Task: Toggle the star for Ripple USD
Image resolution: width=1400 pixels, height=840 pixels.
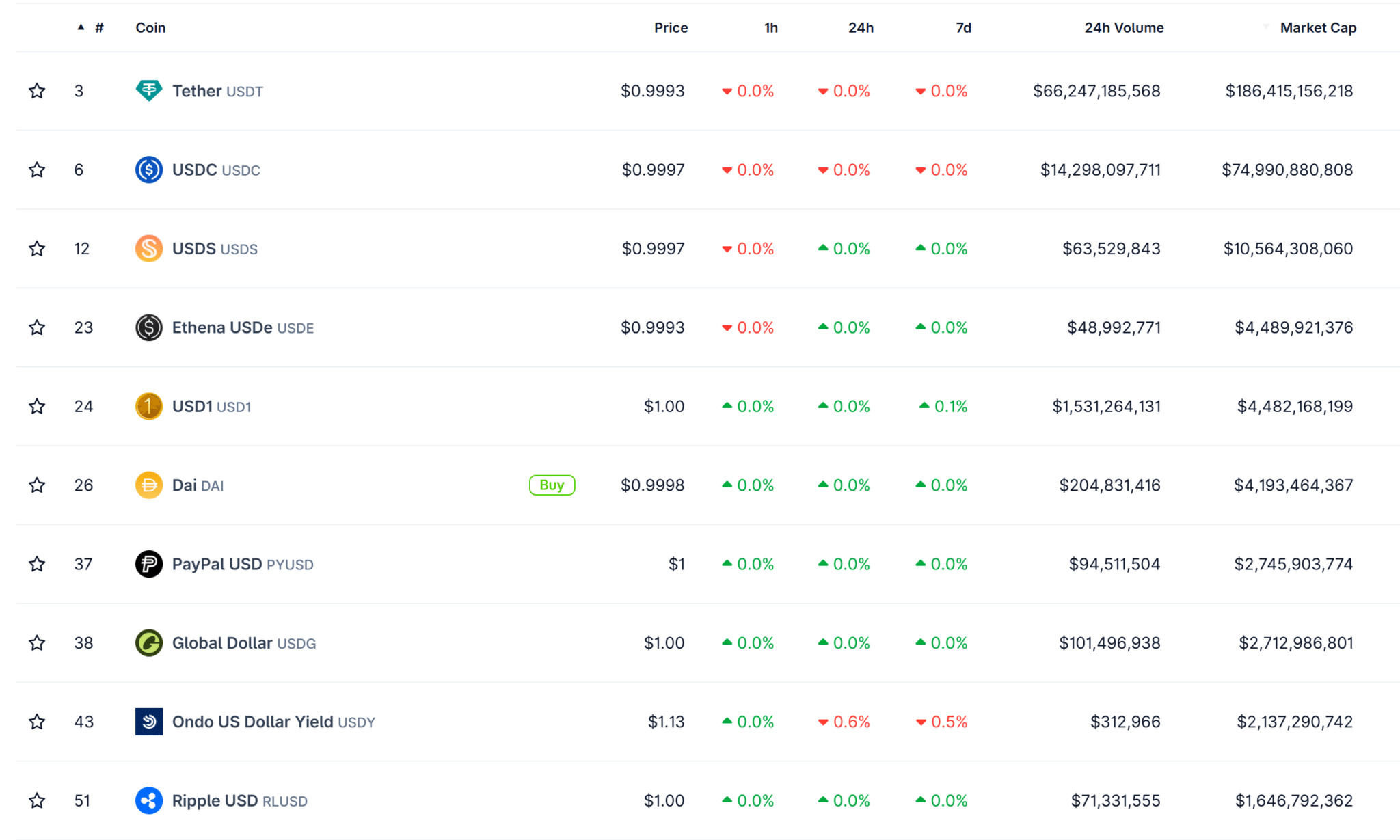Action: click(x=37, y=800)
